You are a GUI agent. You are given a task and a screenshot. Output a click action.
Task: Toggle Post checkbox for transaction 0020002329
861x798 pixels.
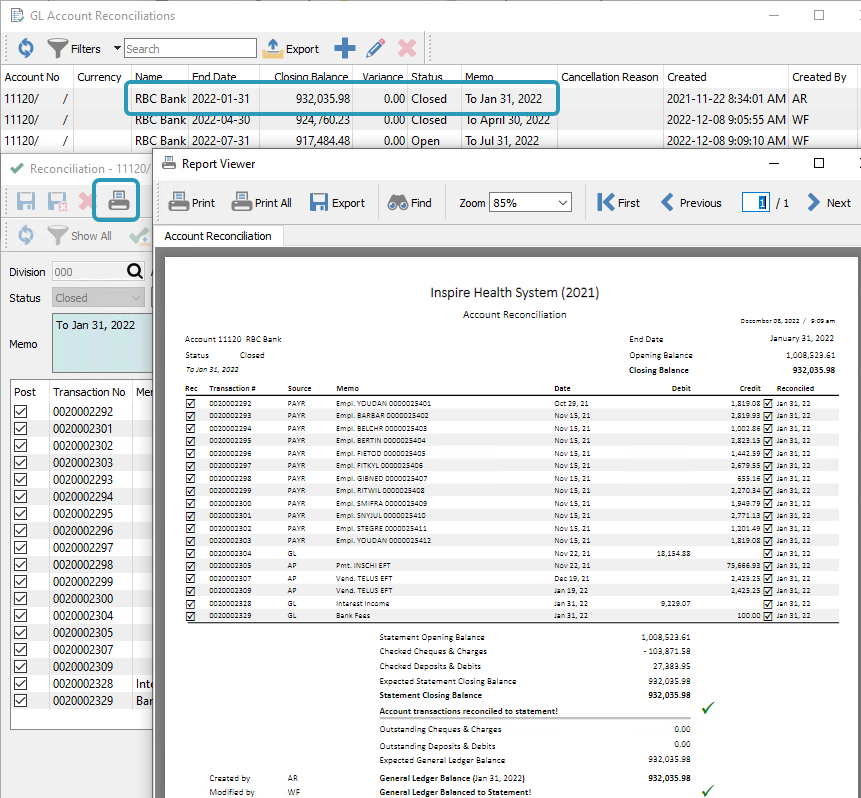pos(20,700)
